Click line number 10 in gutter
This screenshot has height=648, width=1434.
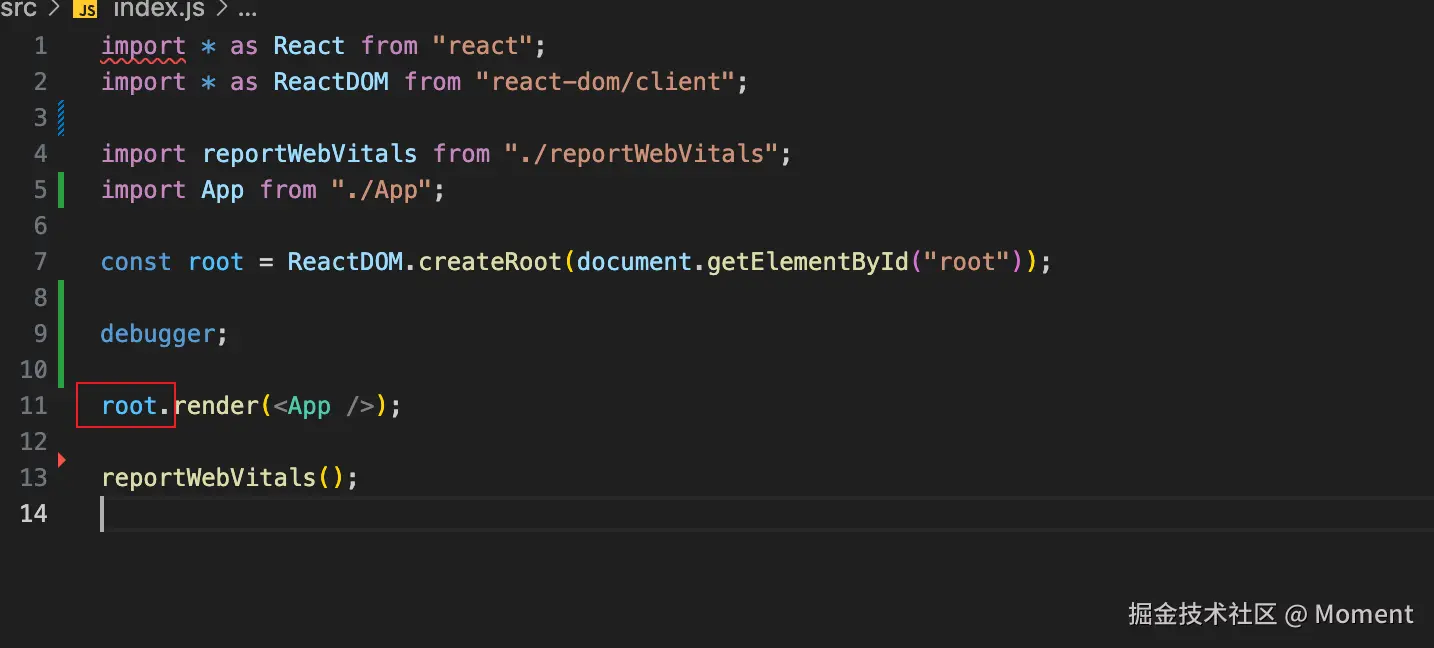point(34,370)
